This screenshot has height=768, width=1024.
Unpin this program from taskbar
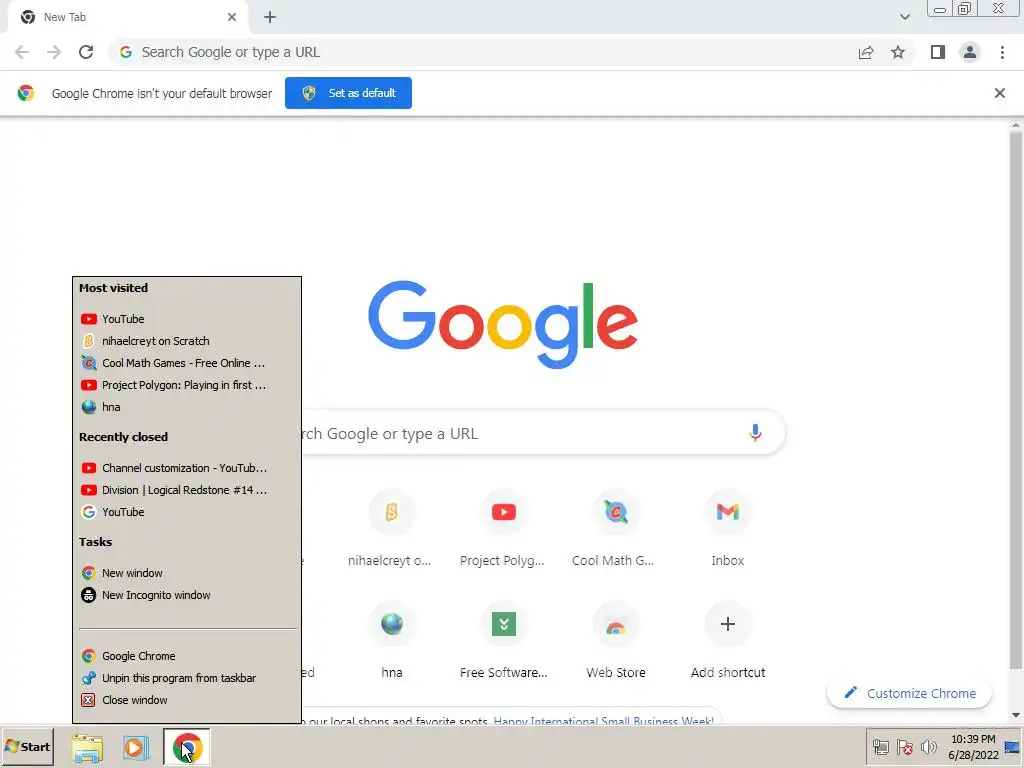click(187, 678)
